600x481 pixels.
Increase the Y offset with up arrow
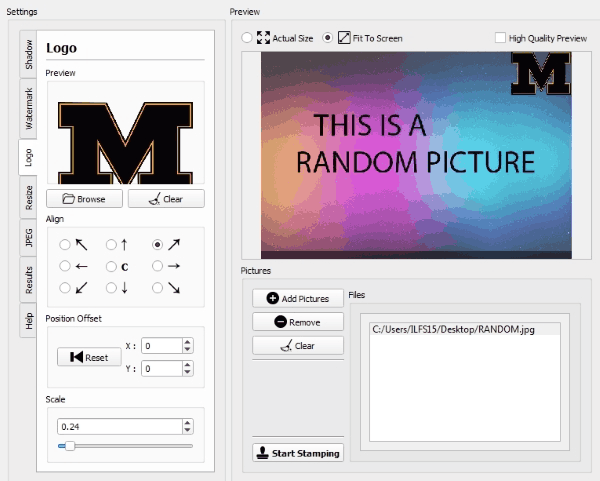[187, 365]
